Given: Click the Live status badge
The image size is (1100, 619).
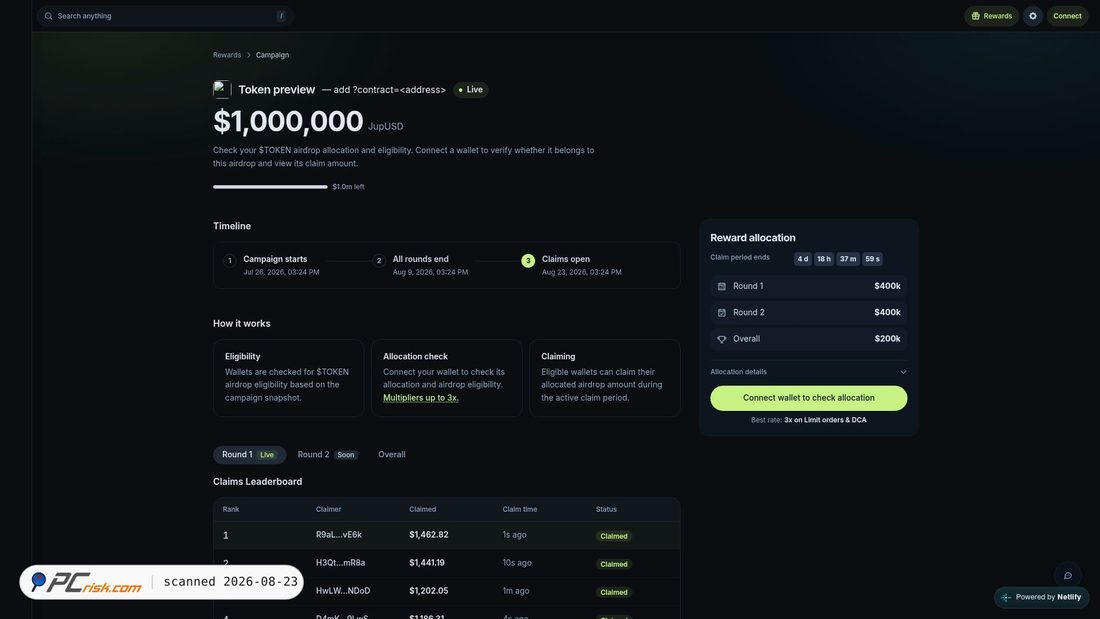Looking at the screenshot, I should (470, 90).
